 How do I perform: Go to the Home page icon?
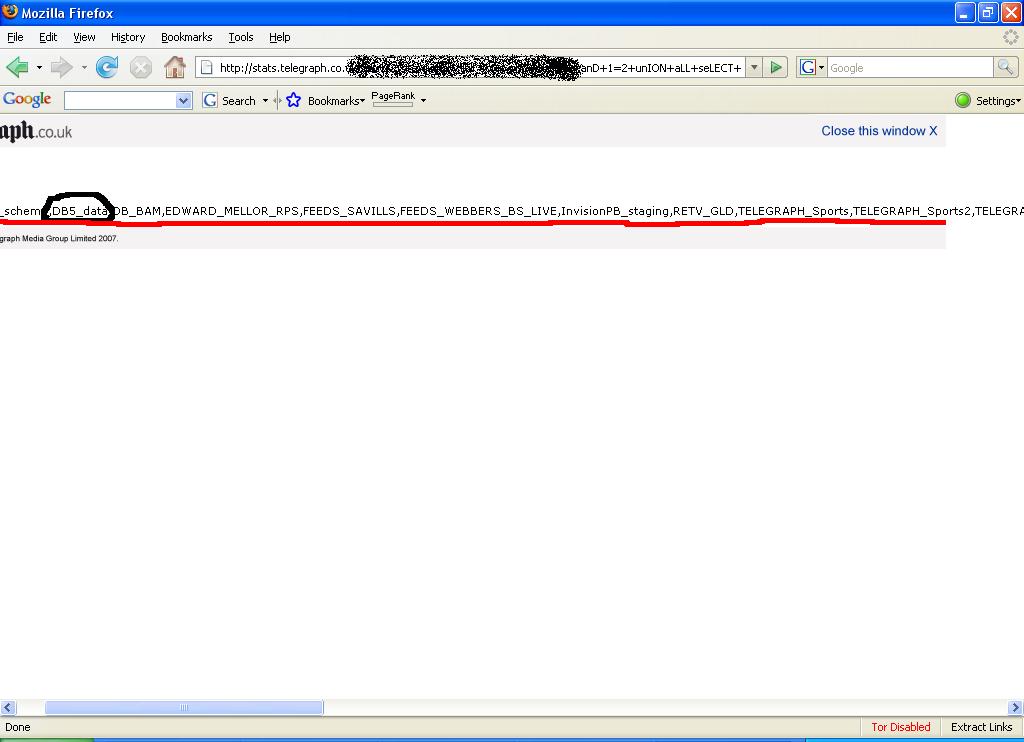pyautogui.click(x=174, y=67)
